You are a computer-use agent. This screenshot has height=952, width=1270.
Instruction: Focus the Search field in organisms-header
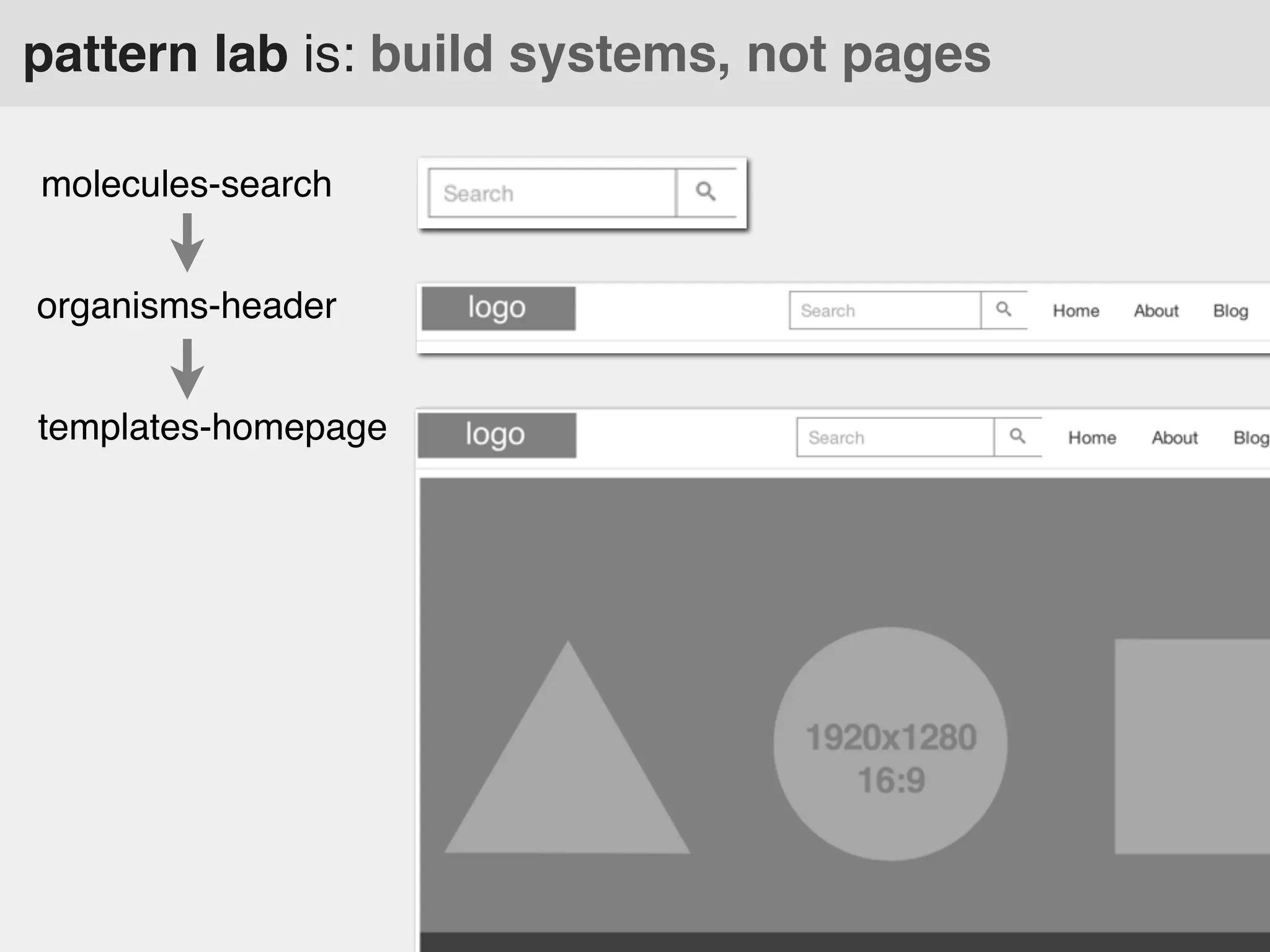[x=884, y=311]
